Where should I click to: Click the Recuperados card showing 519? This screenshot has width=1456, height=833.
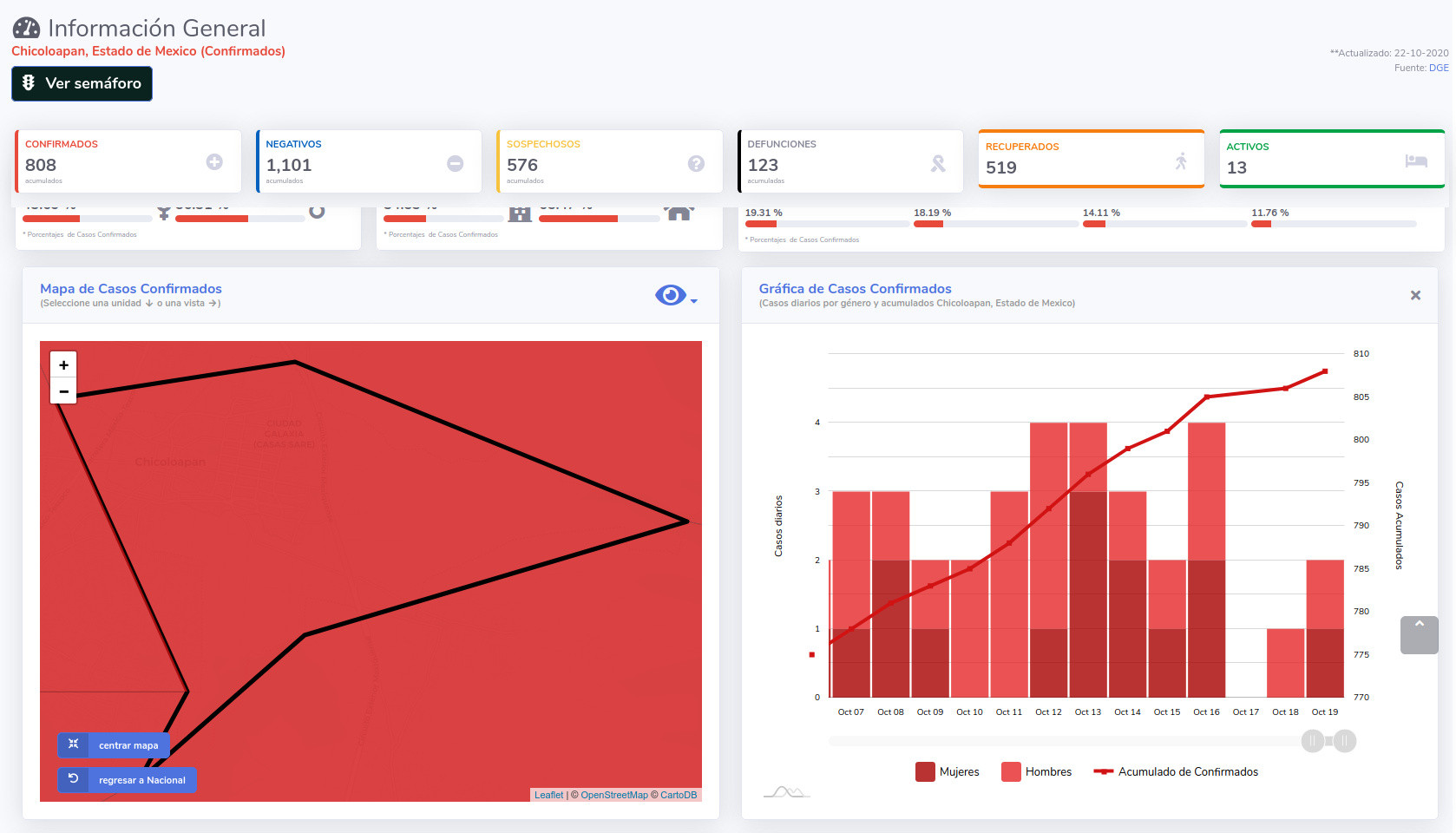[x=1092, y=159]
